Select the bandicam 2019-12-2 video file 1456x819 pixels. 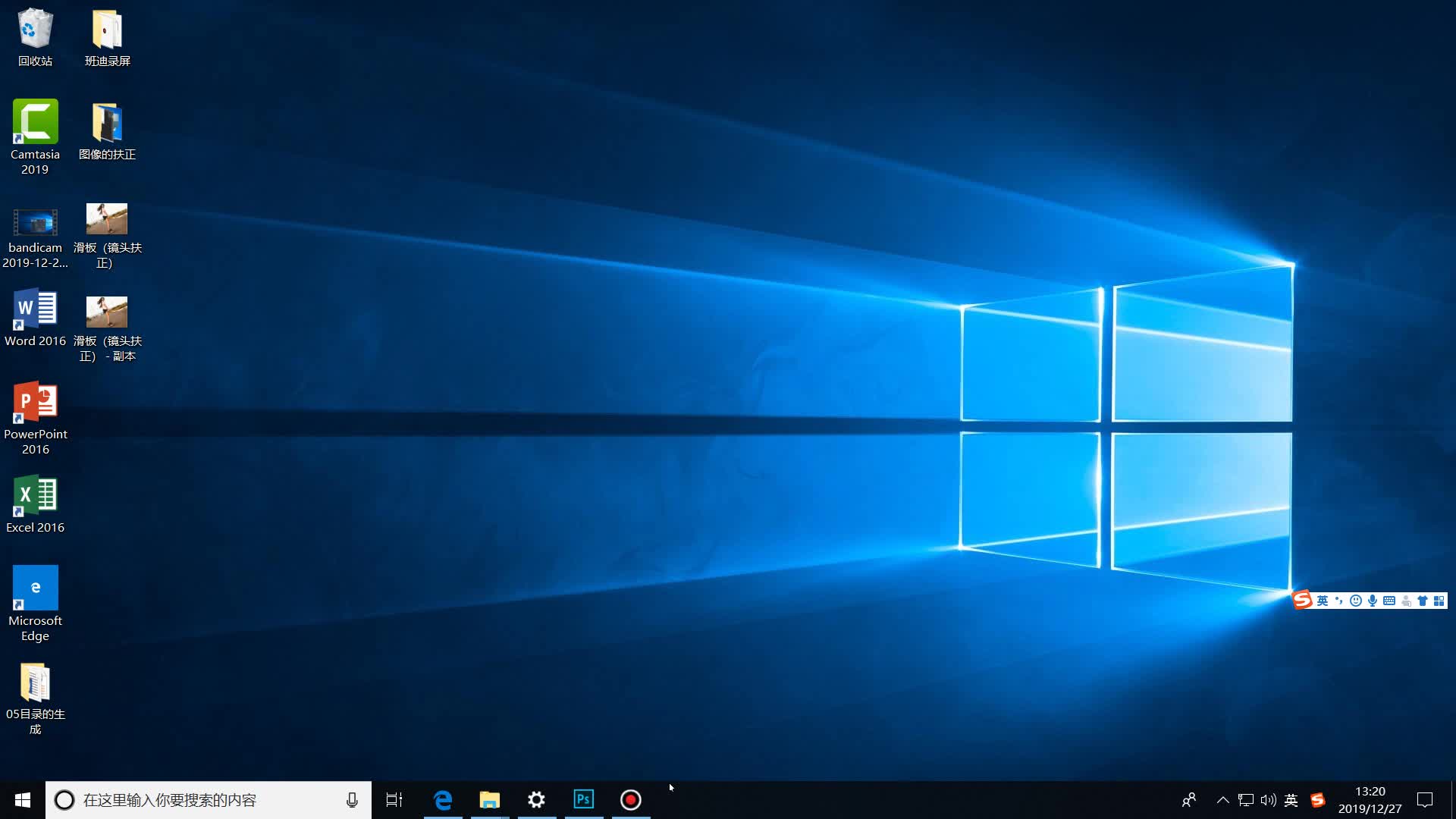35,237
